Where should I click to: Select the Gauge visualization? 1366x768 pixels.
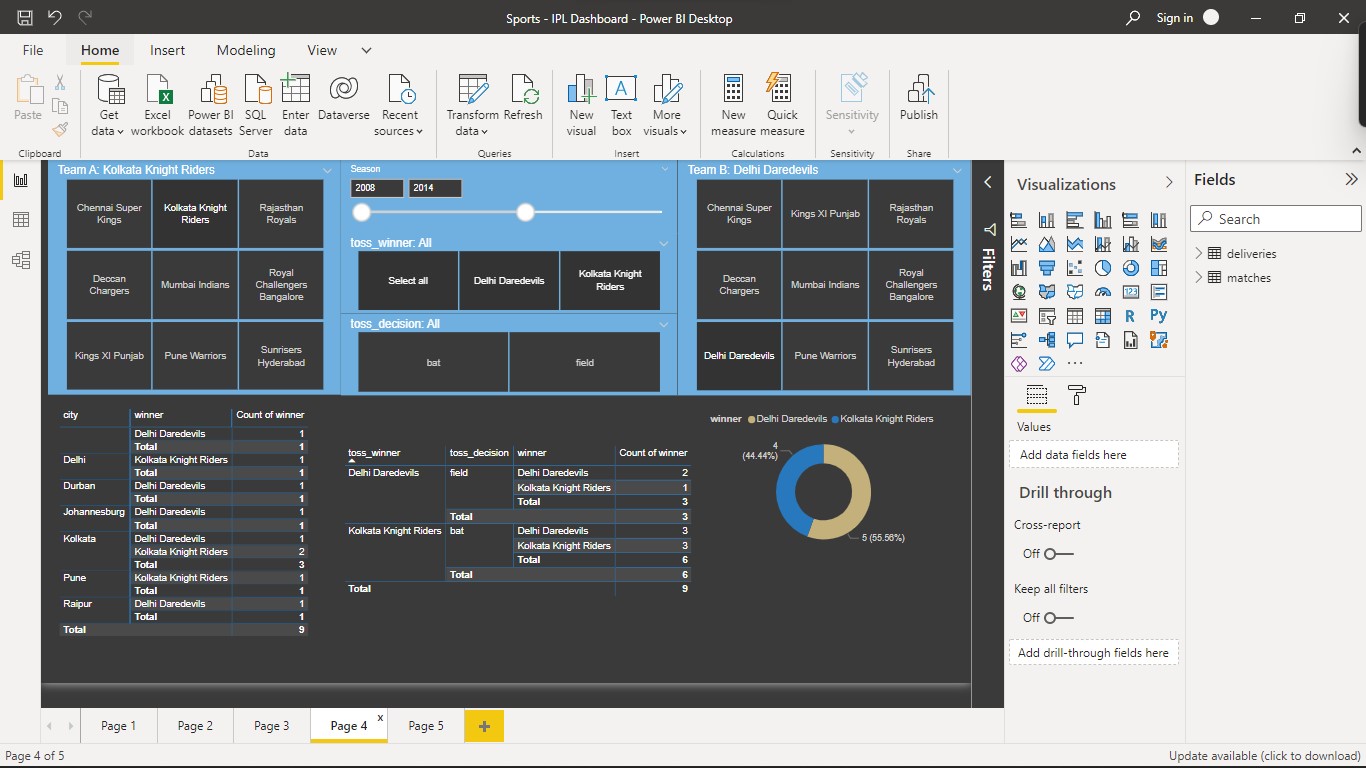coord(1103,292)
